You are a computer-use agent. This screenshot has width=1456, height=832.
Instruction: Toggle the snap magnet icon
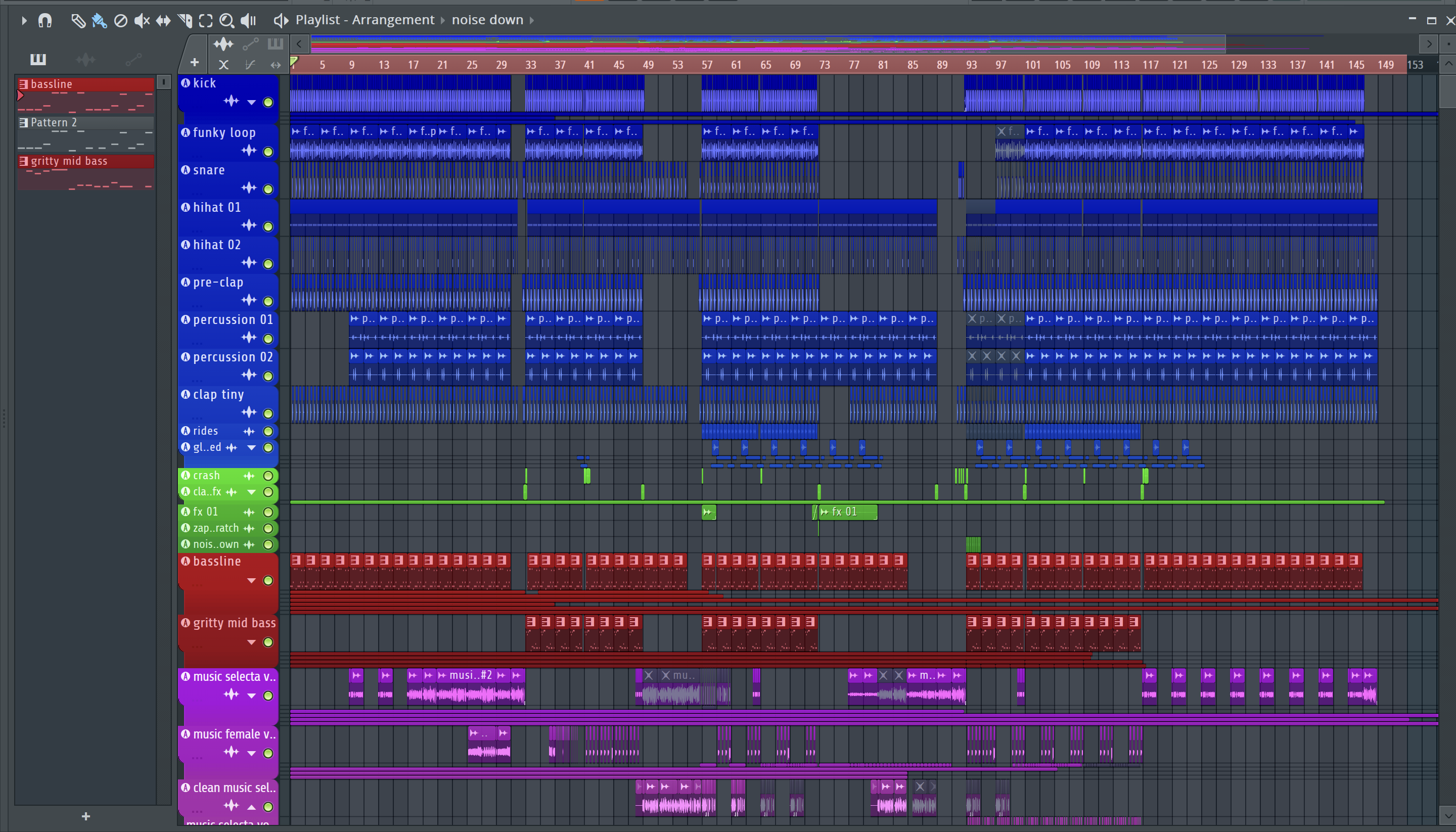[x=45, y=21]
